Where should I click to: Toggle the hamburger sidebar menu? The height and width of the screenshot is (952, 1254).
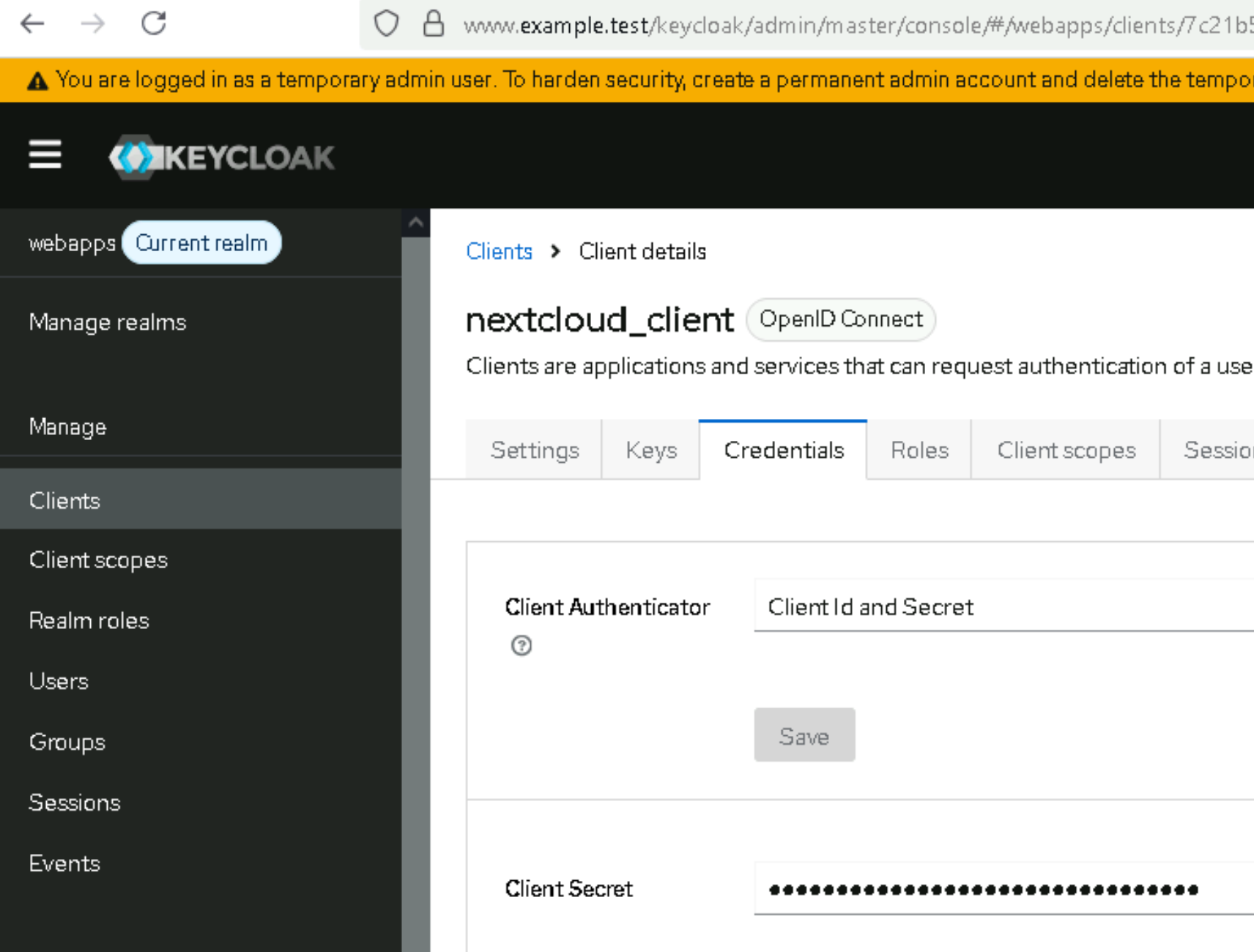click(x=45, y=155)
